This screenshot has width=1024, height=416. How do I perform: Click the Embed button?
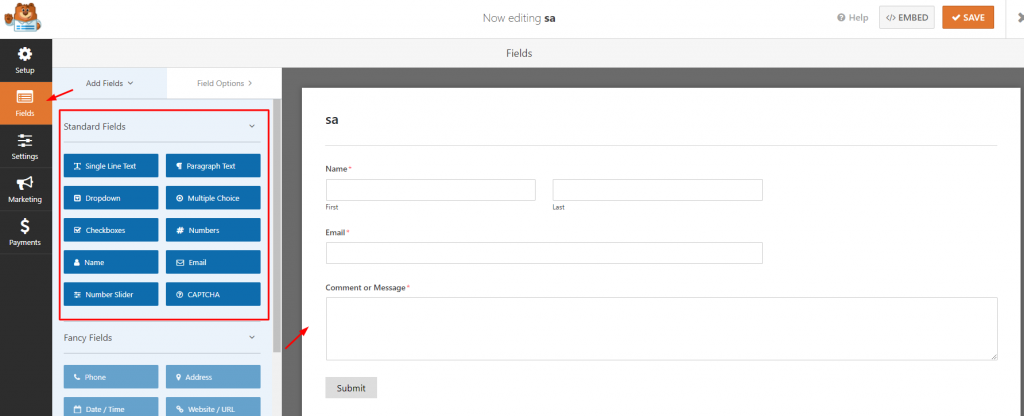click(x=907, y=18)
